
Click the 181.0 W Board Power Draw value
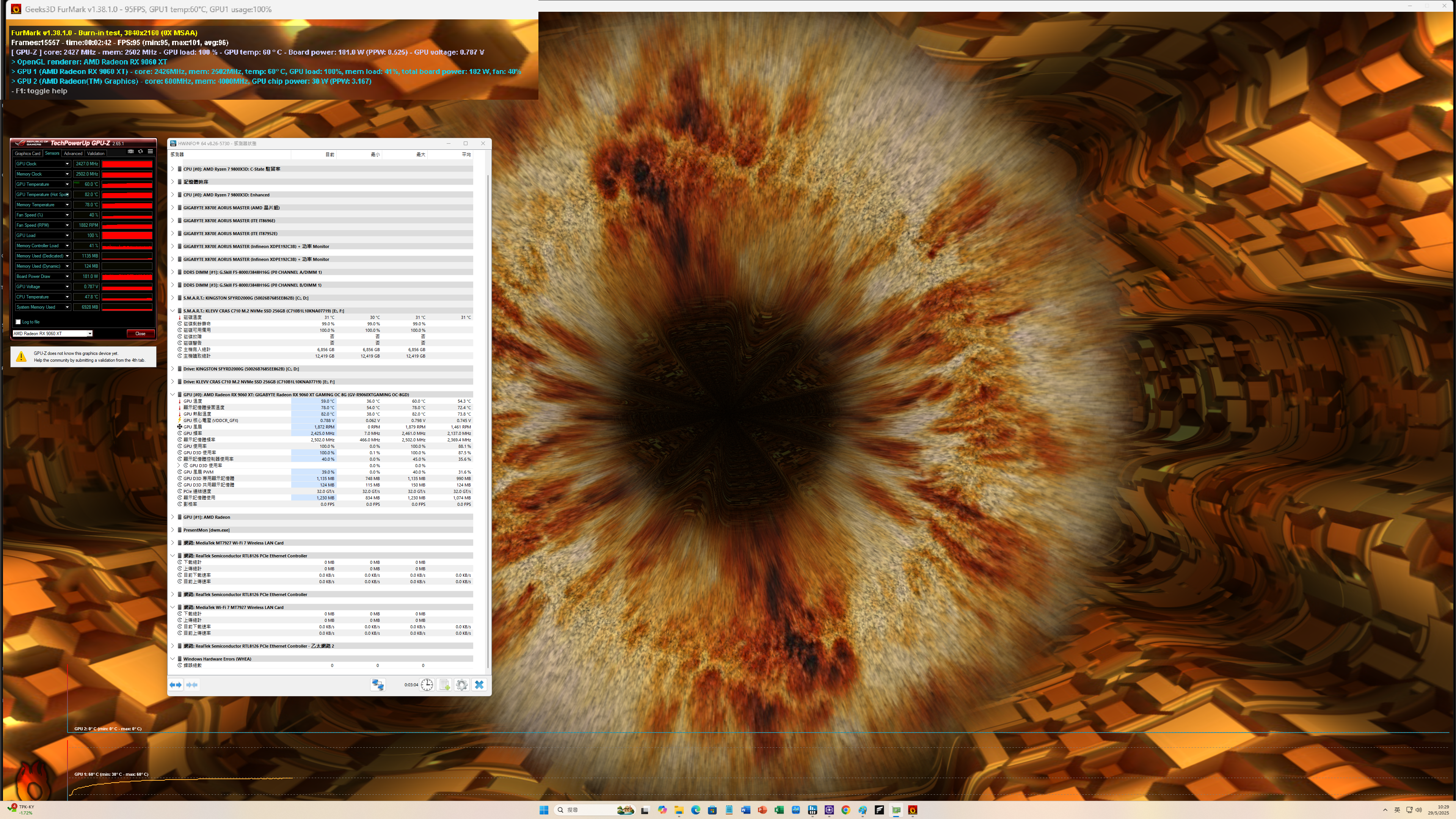coord(86,276)
